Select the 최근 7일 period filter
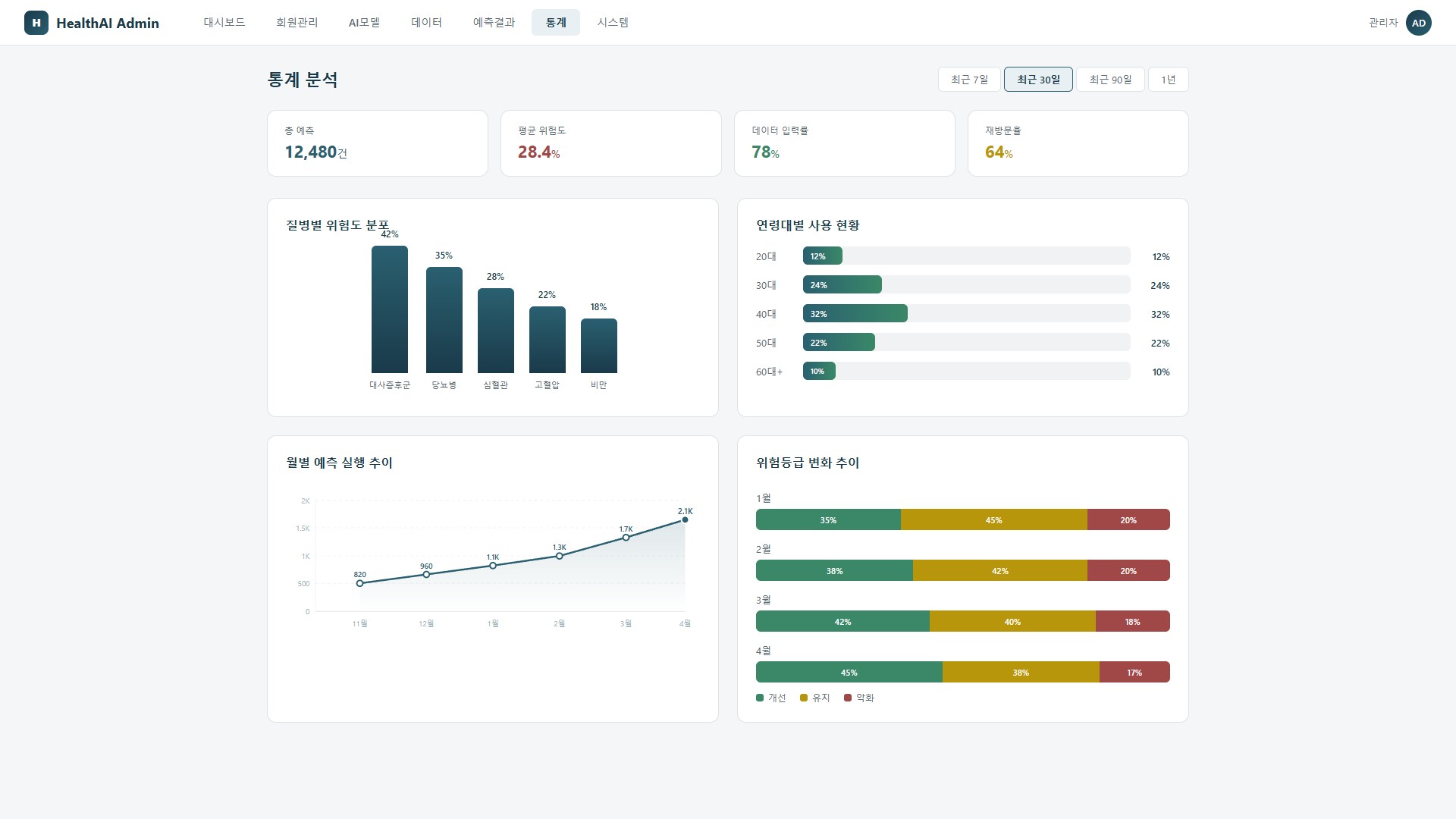This screenshot has height=819, width=1456. point(969,80)
